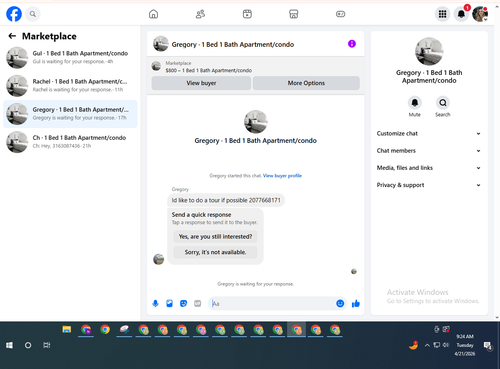Click the chat header title 'Gregory · 1 Bed 1 Bath Apartment/condo'
Image resolution: width=500 pixels, height=369 pixels.
point(233,44)
